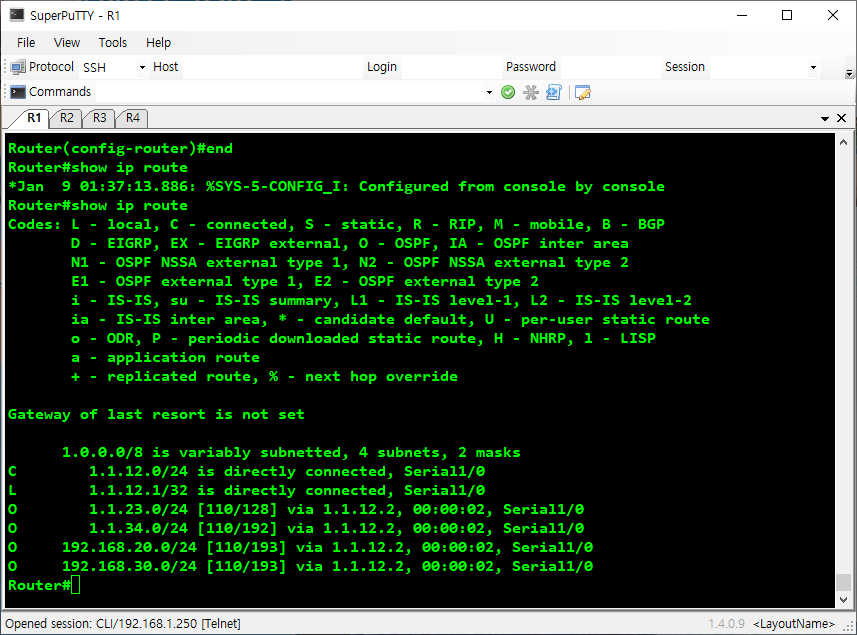Click the 1.1.12.1/32 local route line
Screen dimensions: 857x635
click(246, 491)
